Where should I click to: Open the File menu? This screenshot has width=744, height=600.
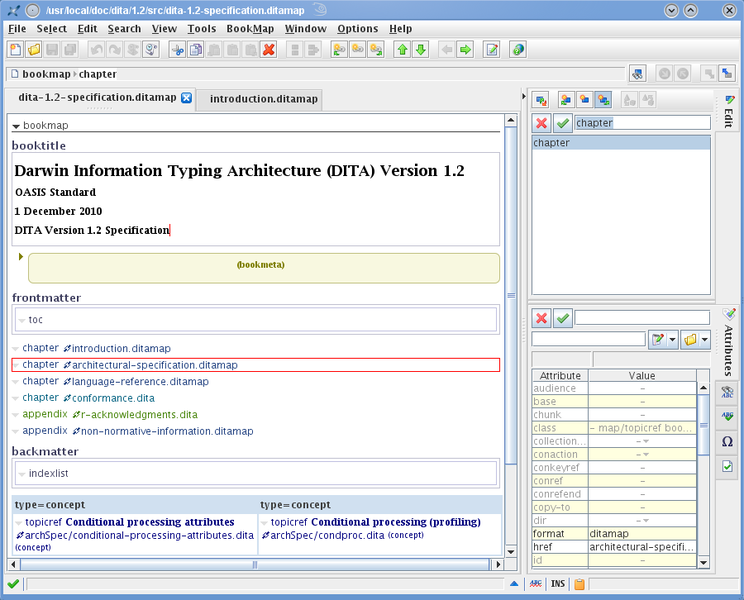17,29
